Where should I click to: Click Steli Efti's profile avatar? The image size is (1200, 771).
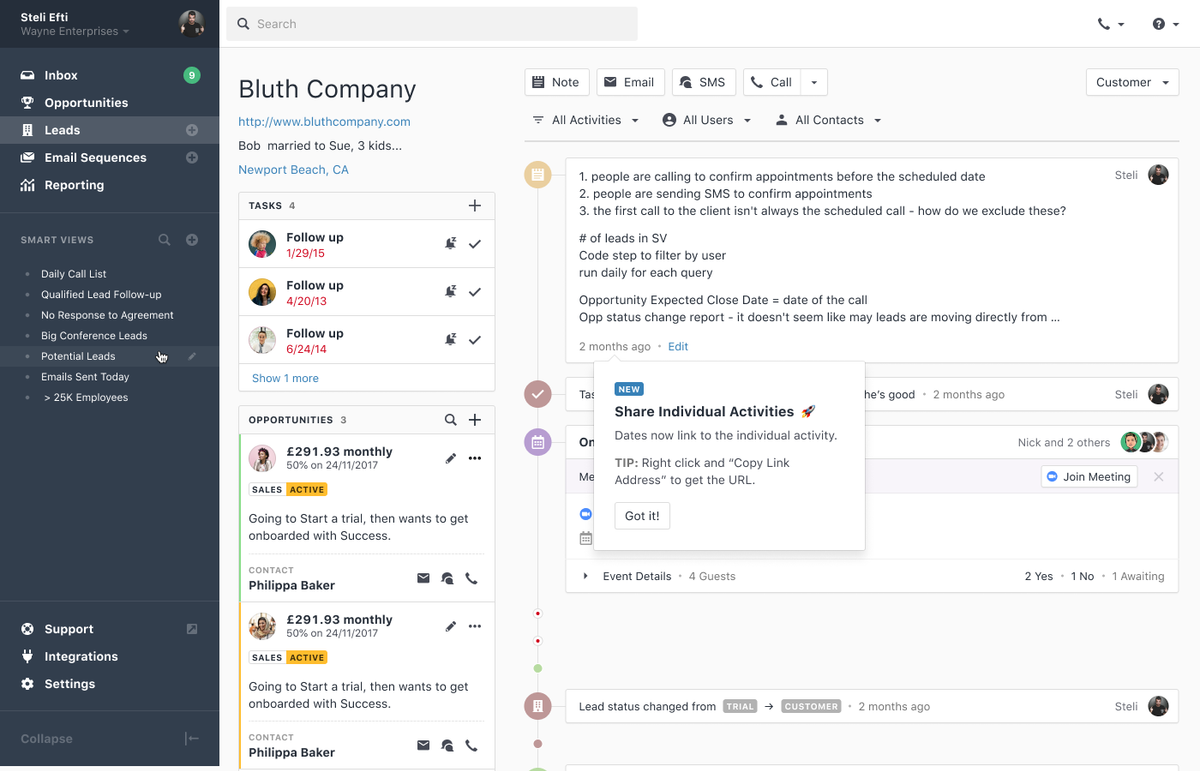191,23
